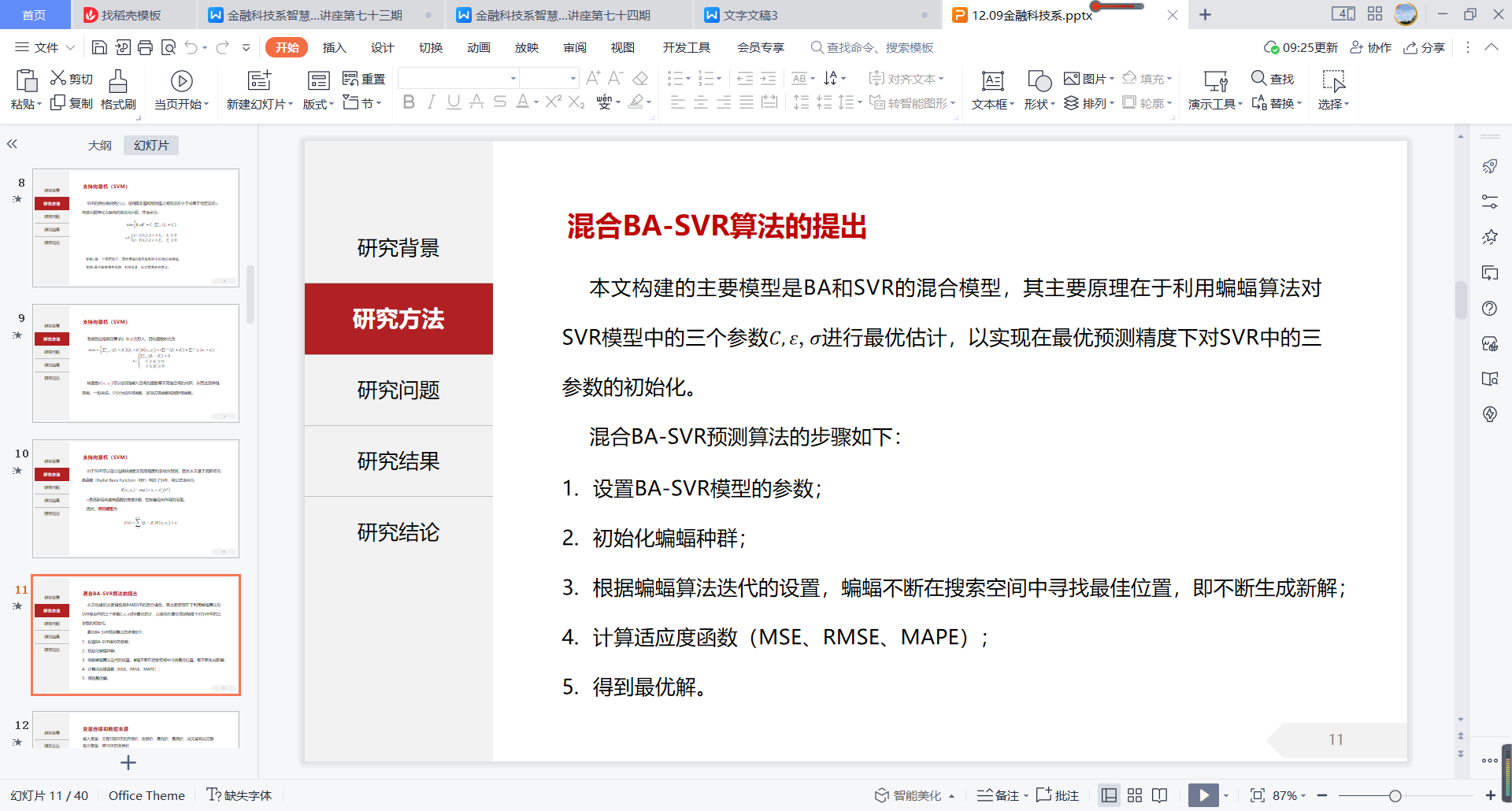Click the zoom out minus button
The height and width of the screenshot is (811, 1512).
coord(1322,796)
